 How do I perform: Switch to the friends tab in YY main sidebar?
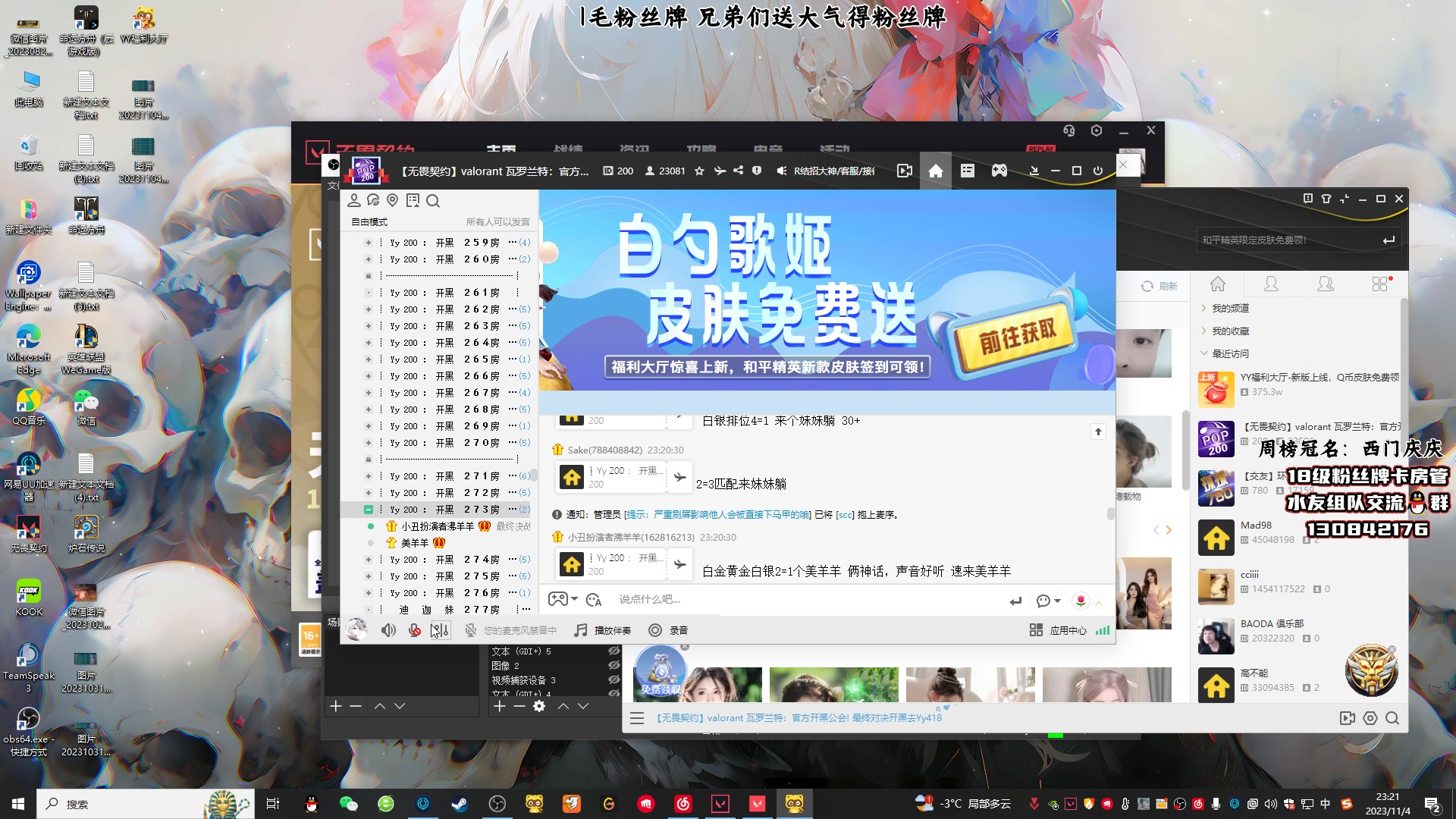click(1272, 284)
